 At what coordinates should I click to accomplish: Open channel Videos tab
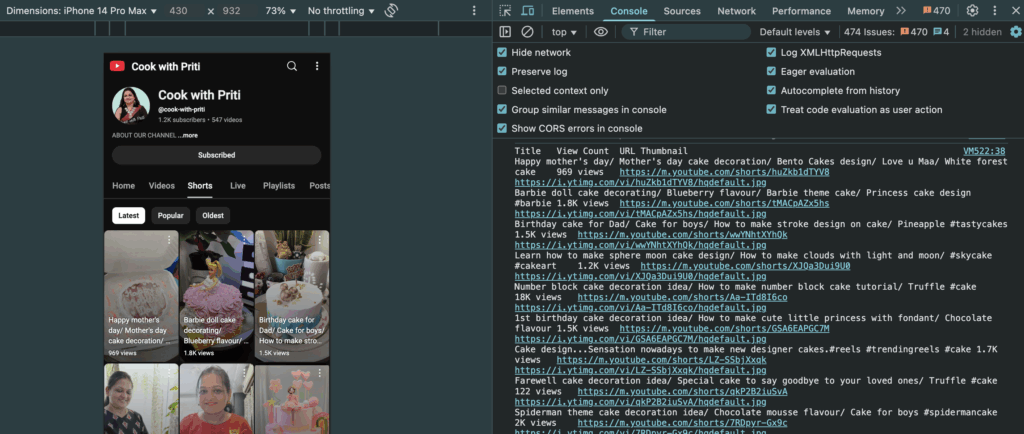[x=161, y=185]
